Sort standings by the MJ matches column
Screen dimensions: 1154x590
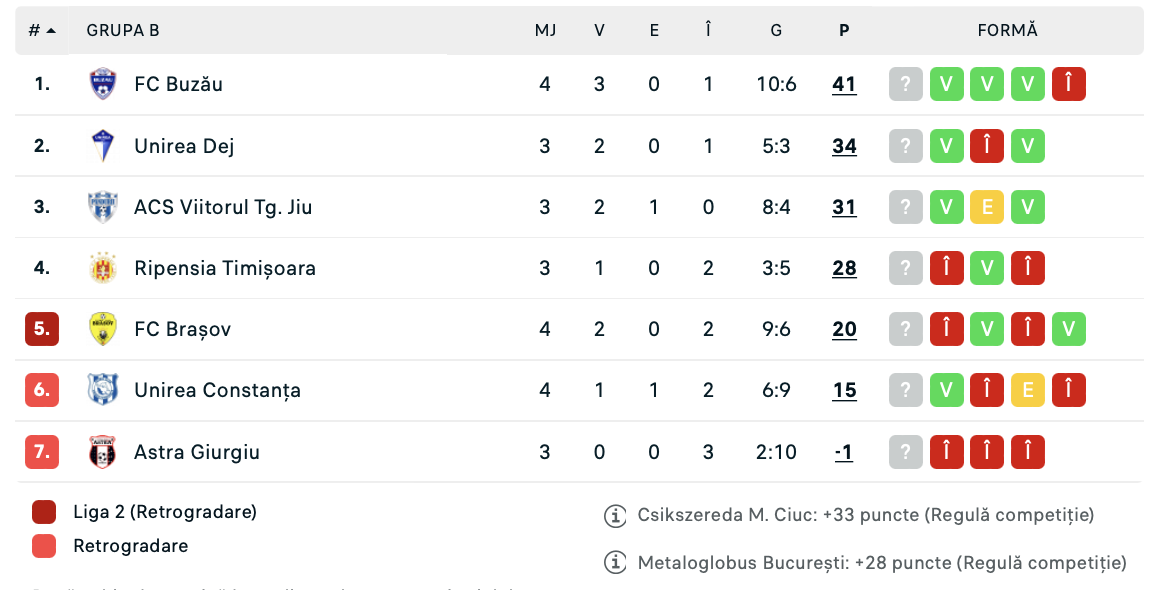pos(545,30)
